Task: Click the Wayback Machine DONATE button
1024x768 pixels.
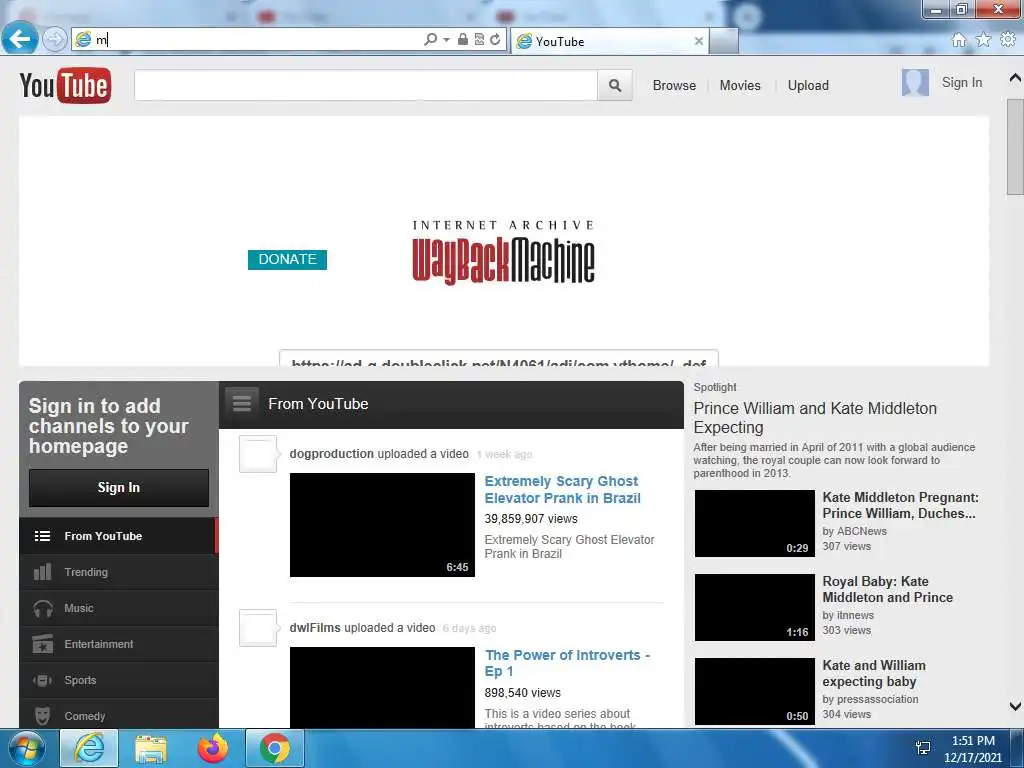Action: (x=287, y=259)
